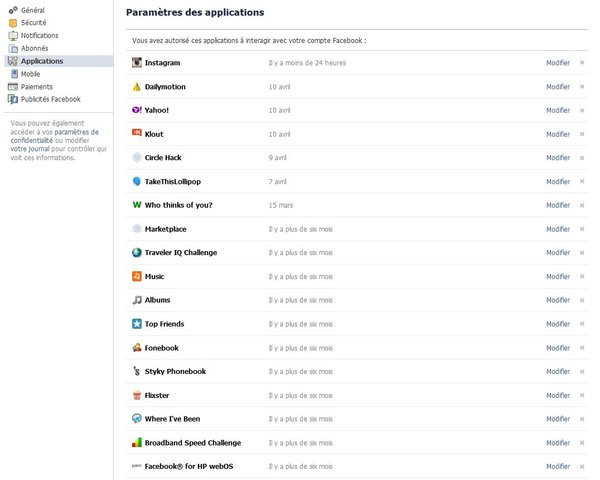Remove the Yahoo! app with its X
Image resolution: width=600 pixels, height=480 pixels.
point(582,110)
